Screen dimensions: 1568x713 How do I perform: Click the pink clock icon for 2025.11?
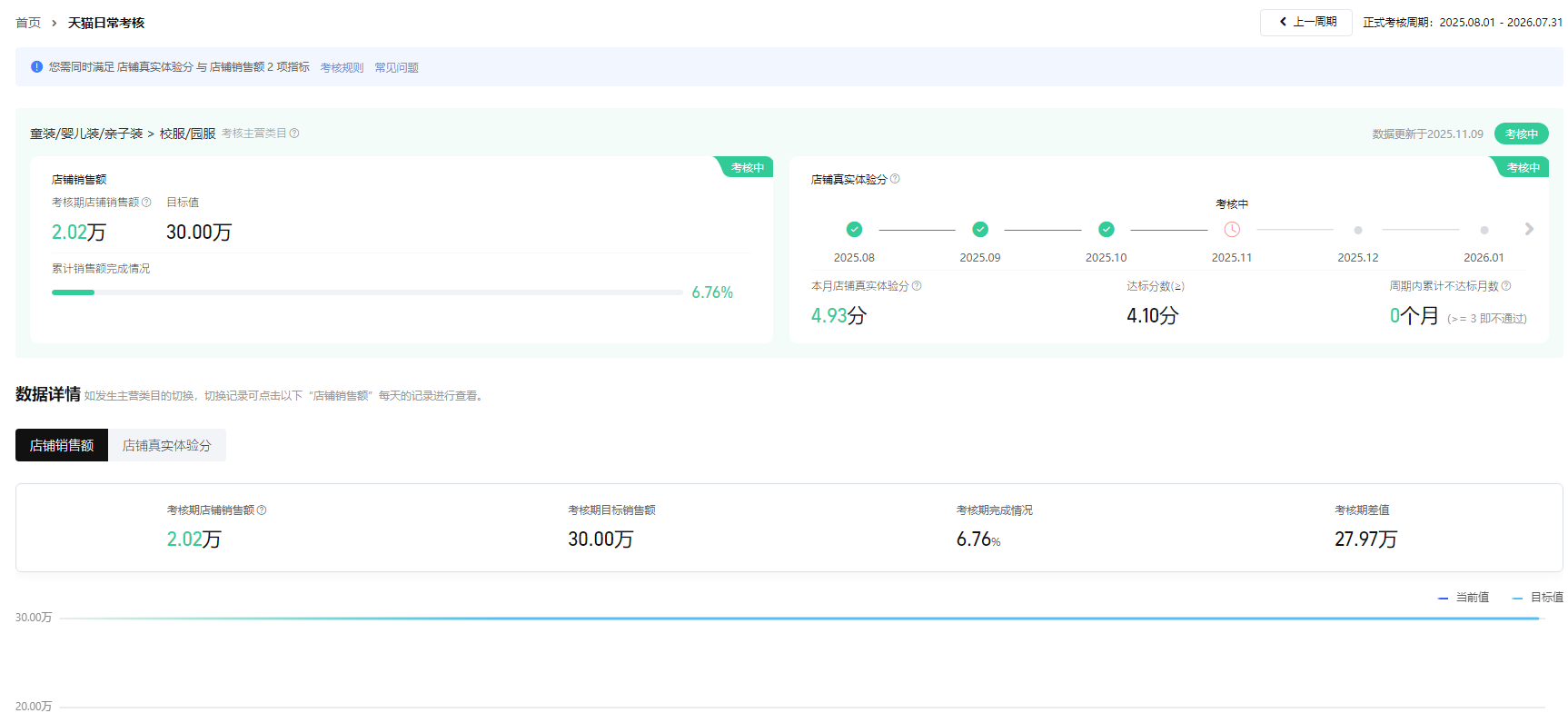tap(1232, 230)
